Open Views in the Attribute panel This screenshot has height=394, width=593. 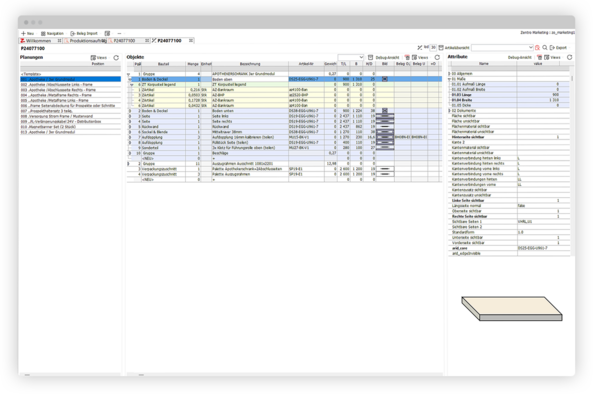(x=553, y=57)
